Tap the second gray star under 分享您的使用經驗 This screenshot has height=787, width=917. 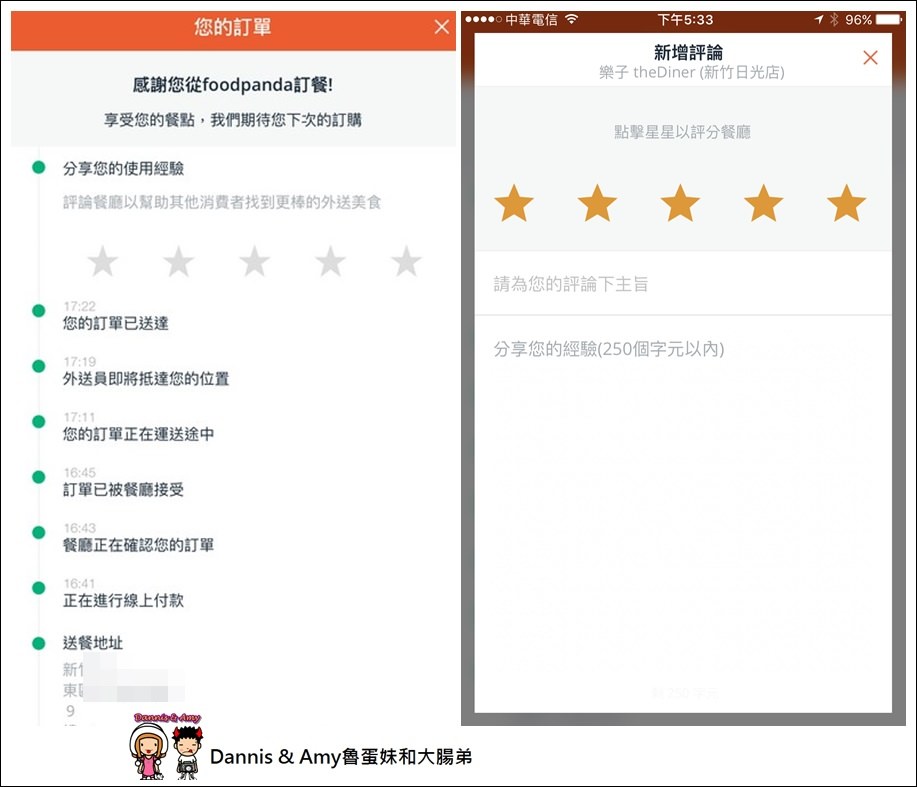(x=178, y=261)
